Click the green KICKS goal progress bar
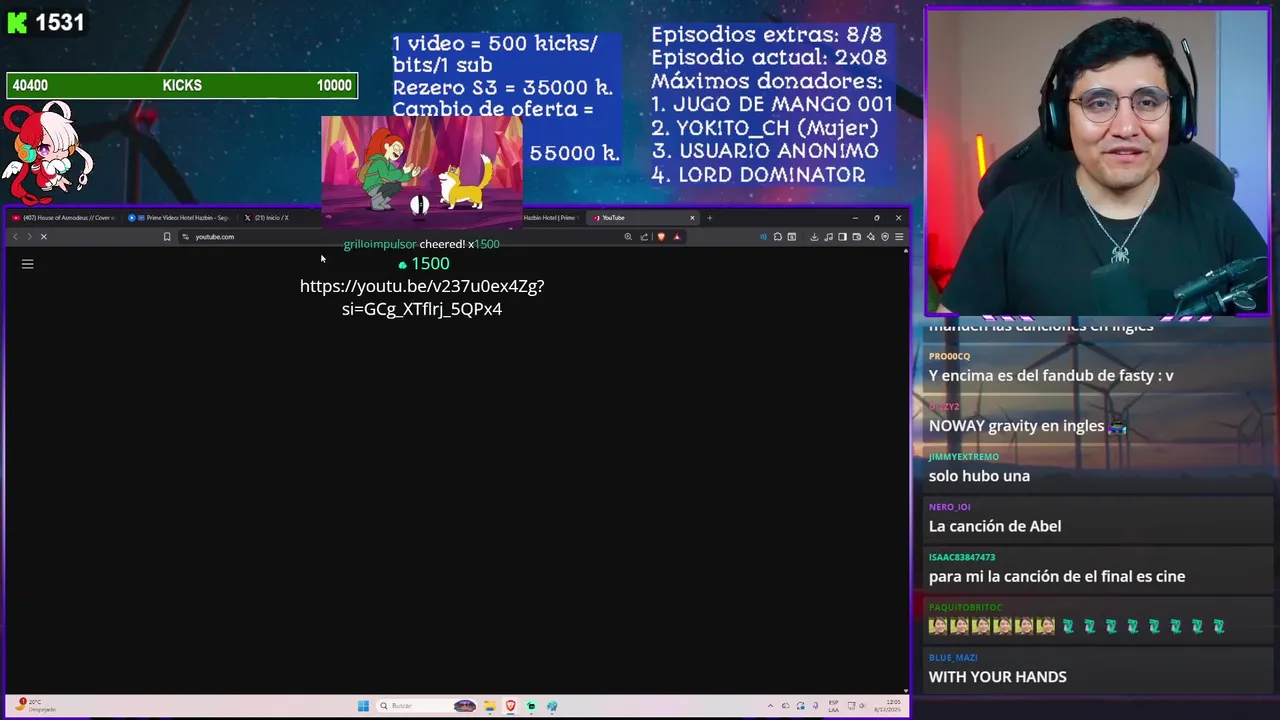The width and height of the screenshot is (1280, 720). click(182, 86)
